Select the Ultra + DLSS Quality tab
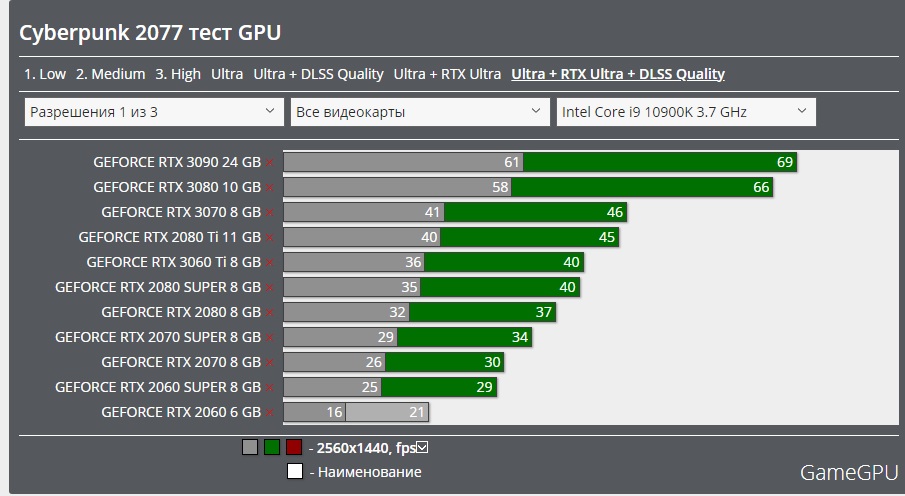Image resolution: width=905 pixels, height=496 pixels. 318,74
